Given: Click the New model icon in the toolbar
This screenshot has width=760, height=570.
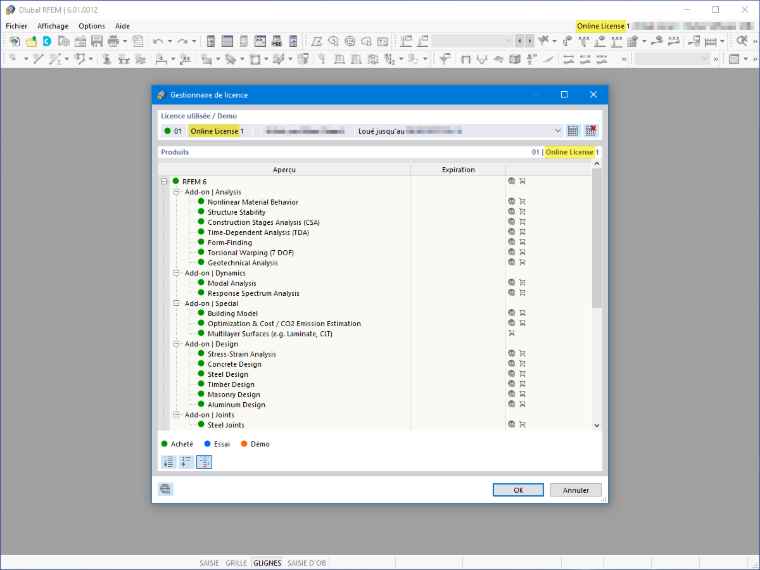Looking at the screenshot, I should (15, 41).
